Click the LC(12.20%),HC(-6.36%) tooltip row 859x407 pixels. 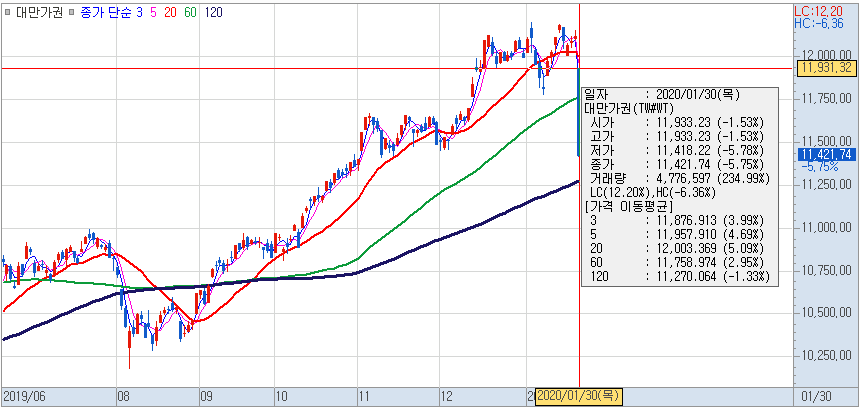click(652, 192)
